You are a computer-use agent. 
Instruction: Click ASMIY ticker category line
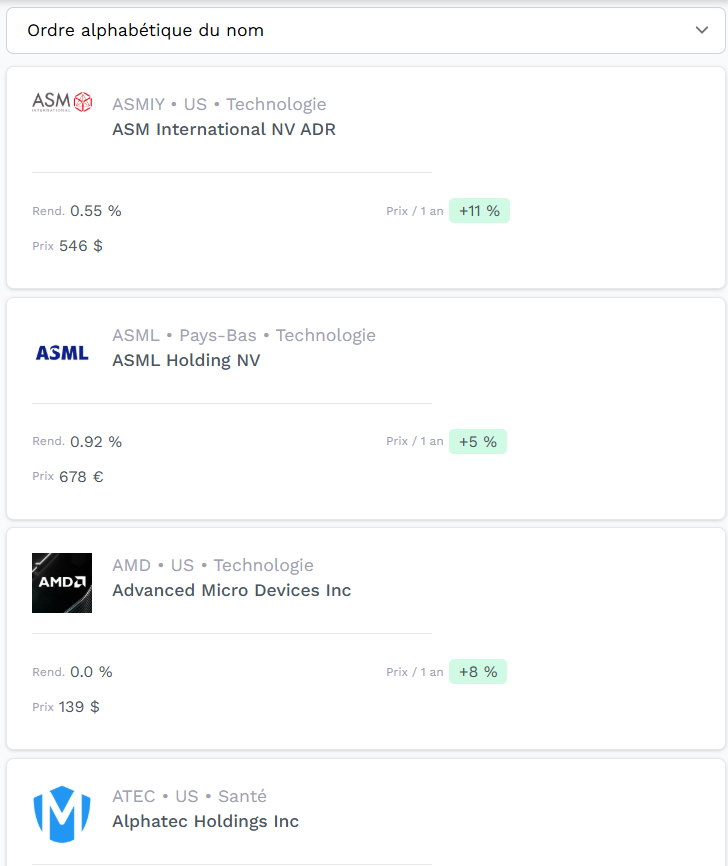point(219,104)
